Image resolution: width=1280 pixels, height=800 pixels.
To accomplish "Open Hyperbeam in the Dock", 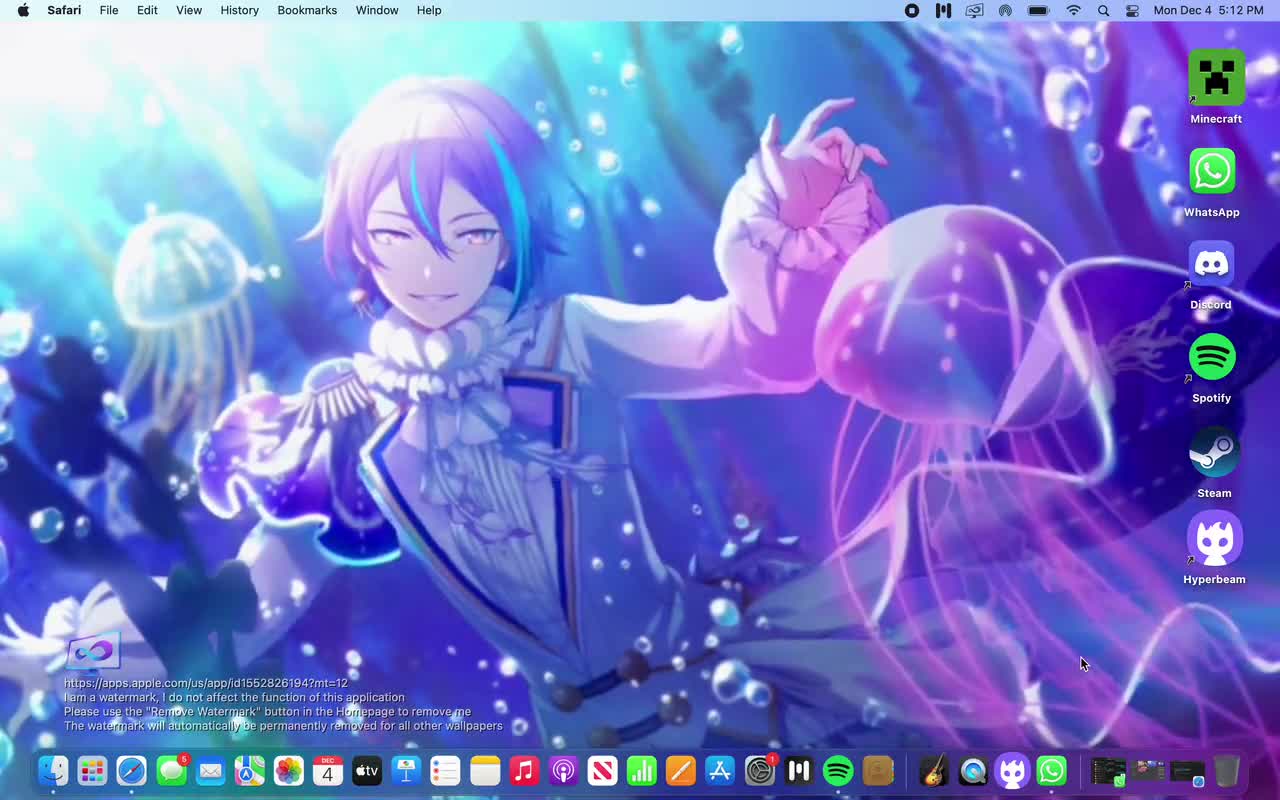I will (x=1012, y=771).
